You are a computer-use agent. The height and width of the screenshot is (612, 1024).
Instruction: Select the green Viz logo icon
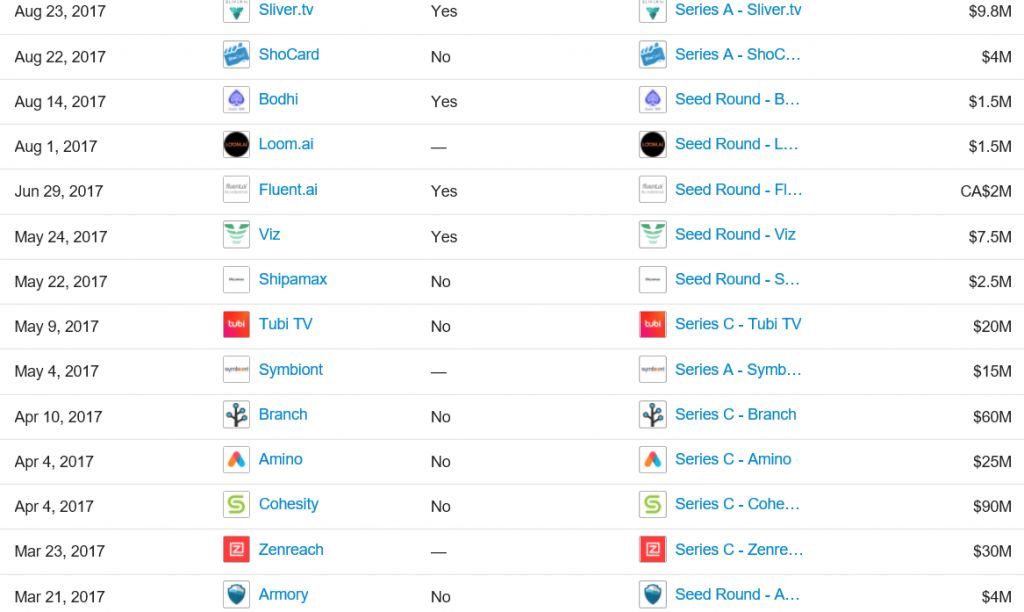pos(236,235)
